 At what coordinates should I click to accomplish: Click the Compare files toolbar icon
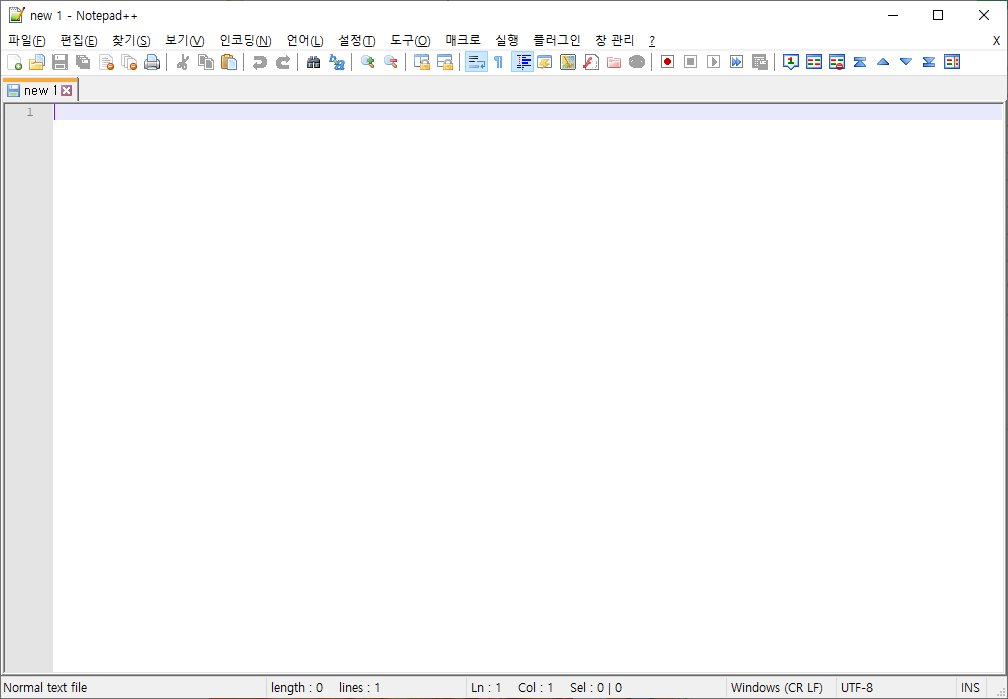pyautogui.click(x=814, y=62)
